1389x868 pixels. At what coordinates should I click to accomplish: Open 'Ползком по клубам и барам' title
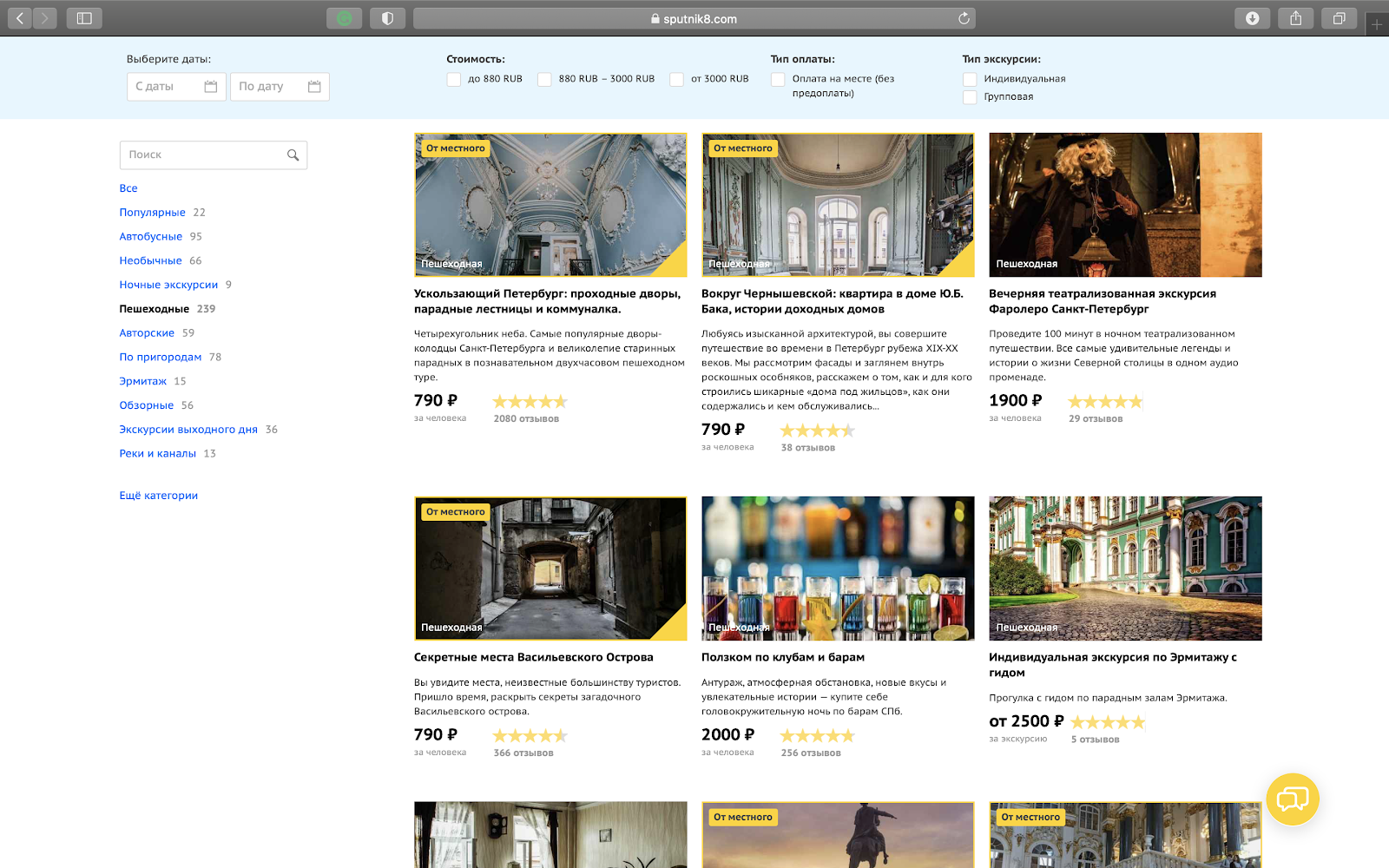pyautogui.click(x=783, y=658)
